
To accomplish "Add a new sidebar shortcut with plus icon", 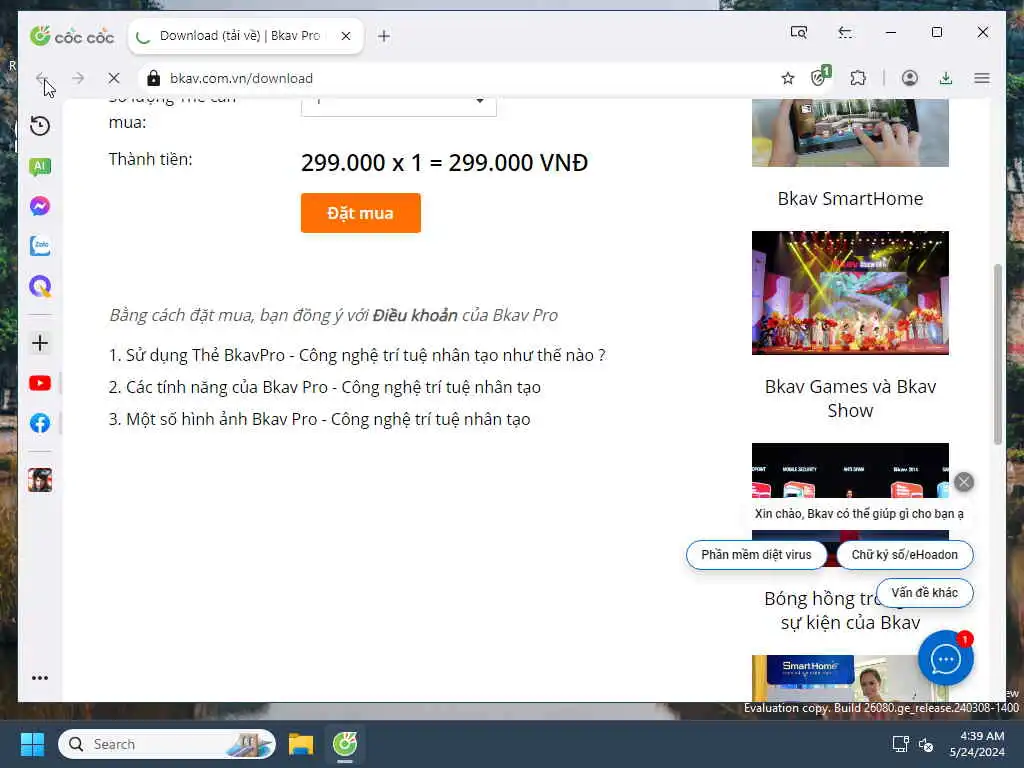I will point(40,343).
